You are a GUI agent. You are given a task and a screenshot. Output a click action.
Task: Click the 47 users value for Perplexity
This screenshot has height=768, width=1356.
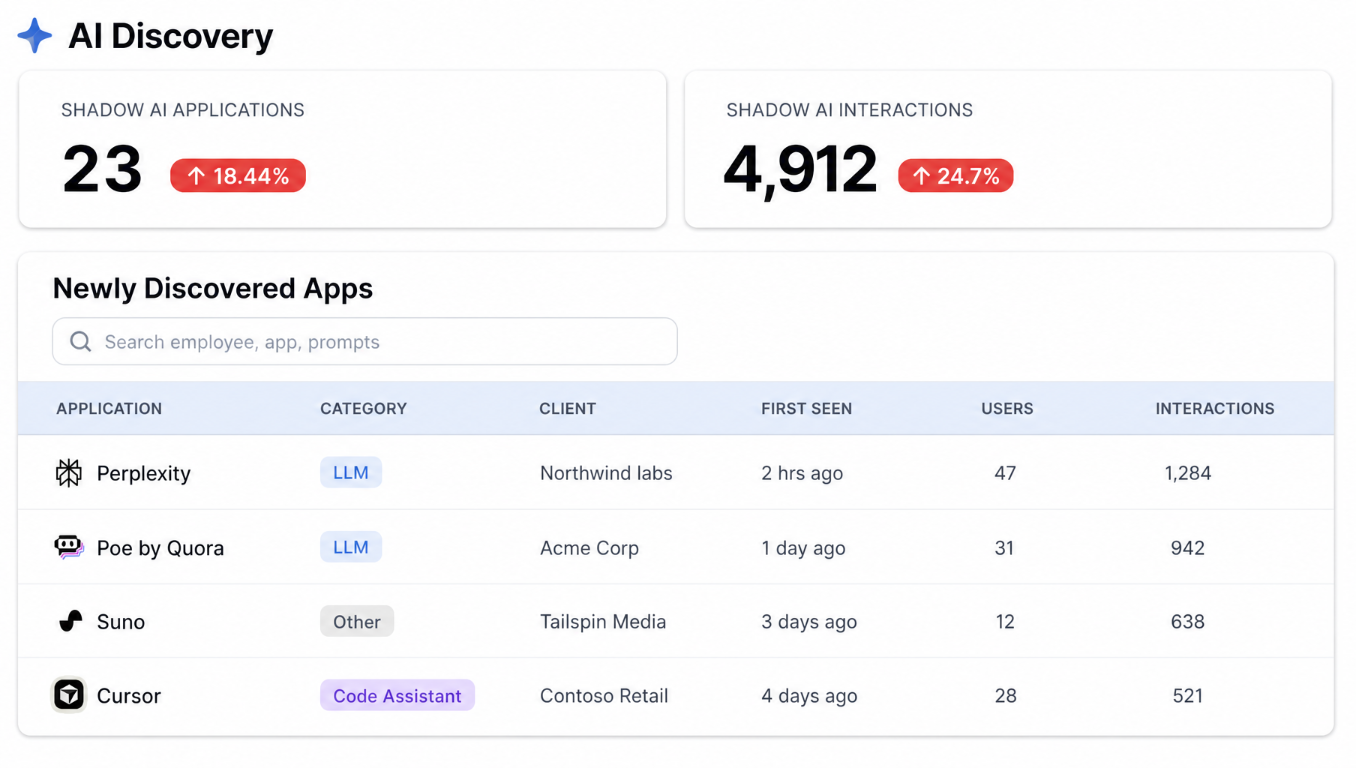tap(1005, 473)
